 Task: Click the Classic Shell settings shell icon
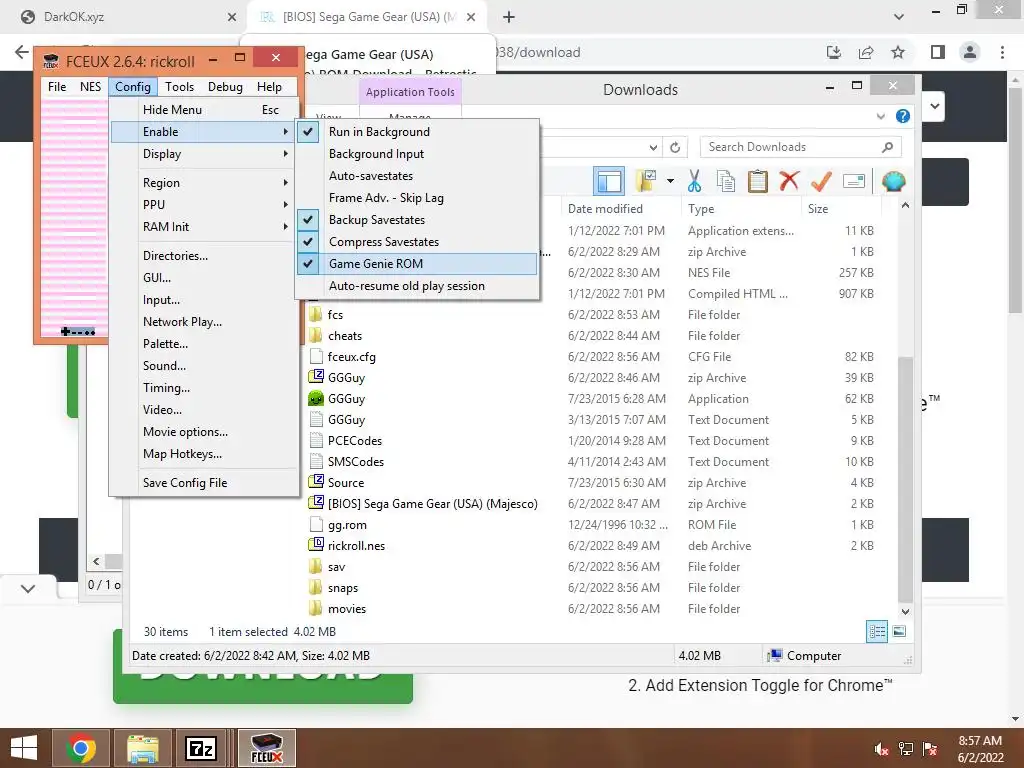(893, 181)
